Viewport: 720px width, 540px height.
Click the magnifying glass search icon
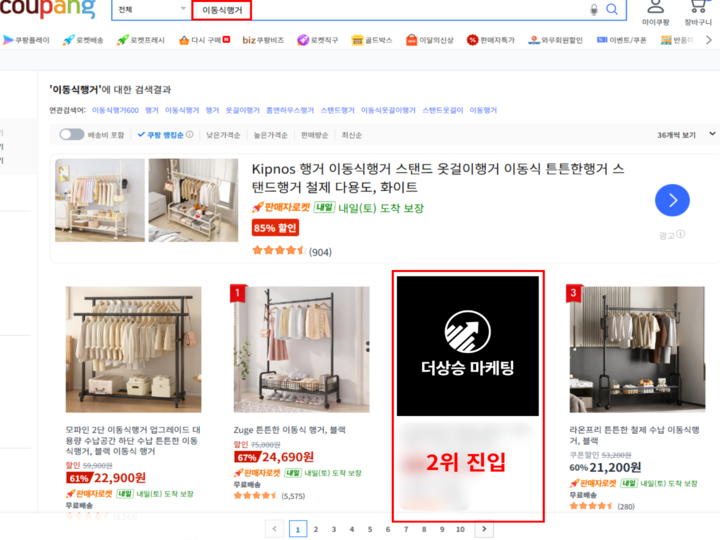pyautogui.click(x=612, y=10)
